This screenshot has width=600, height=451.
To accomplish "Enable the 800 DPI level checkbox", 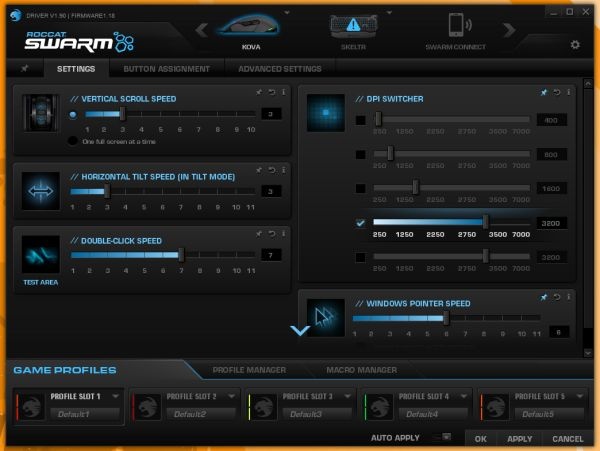I will tap(360, 155).
